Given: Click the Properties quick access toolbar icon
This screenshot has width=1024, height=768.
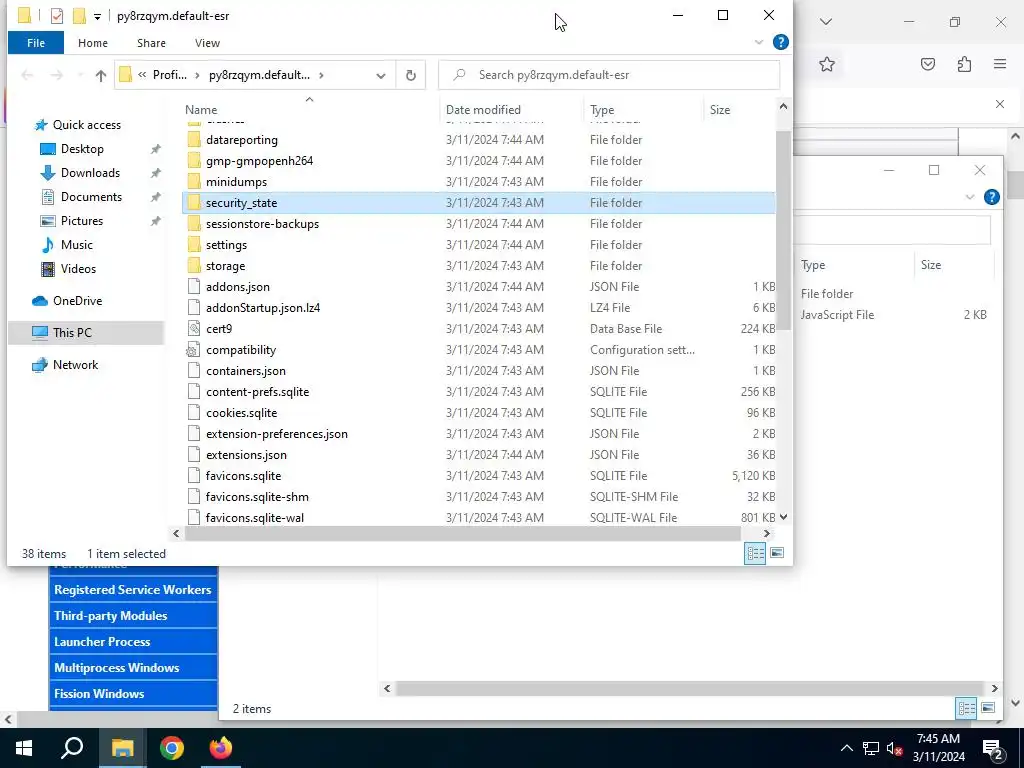Looking at the screenshot, I should [57, 16].
